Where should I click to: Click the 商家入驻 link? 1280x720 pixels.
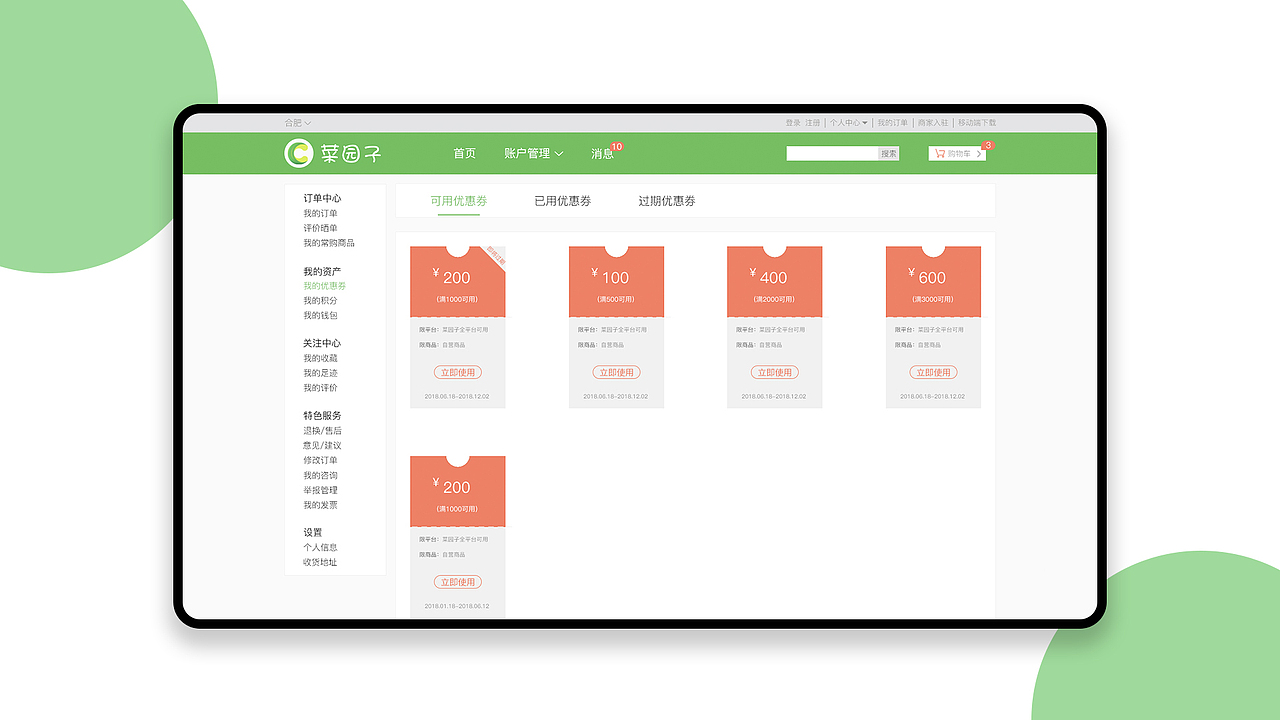pos(933,123)
